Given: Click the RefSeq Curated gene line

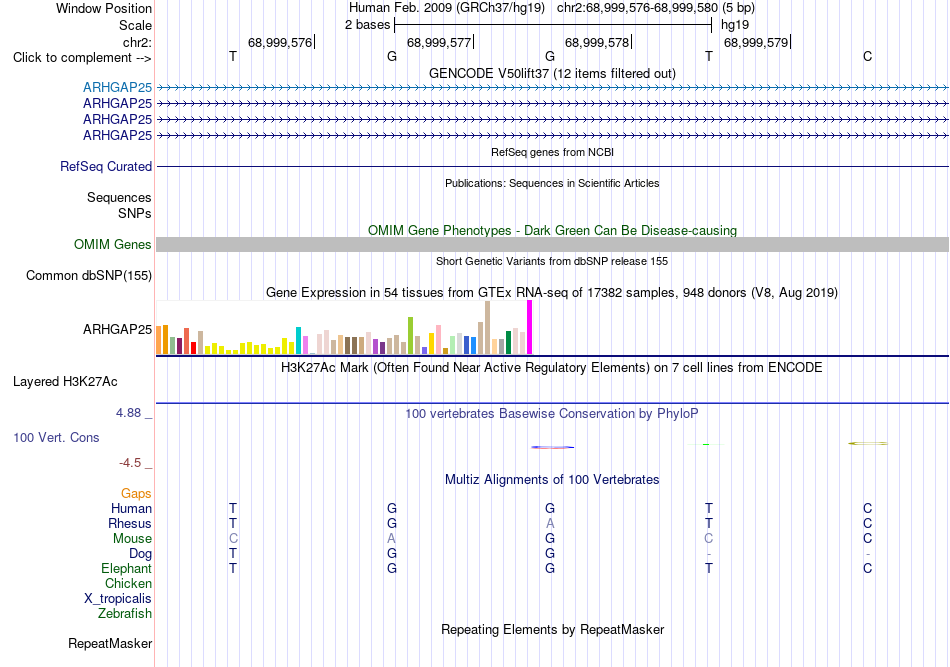Looking at the screenshot, I should [x=552, y=166].
